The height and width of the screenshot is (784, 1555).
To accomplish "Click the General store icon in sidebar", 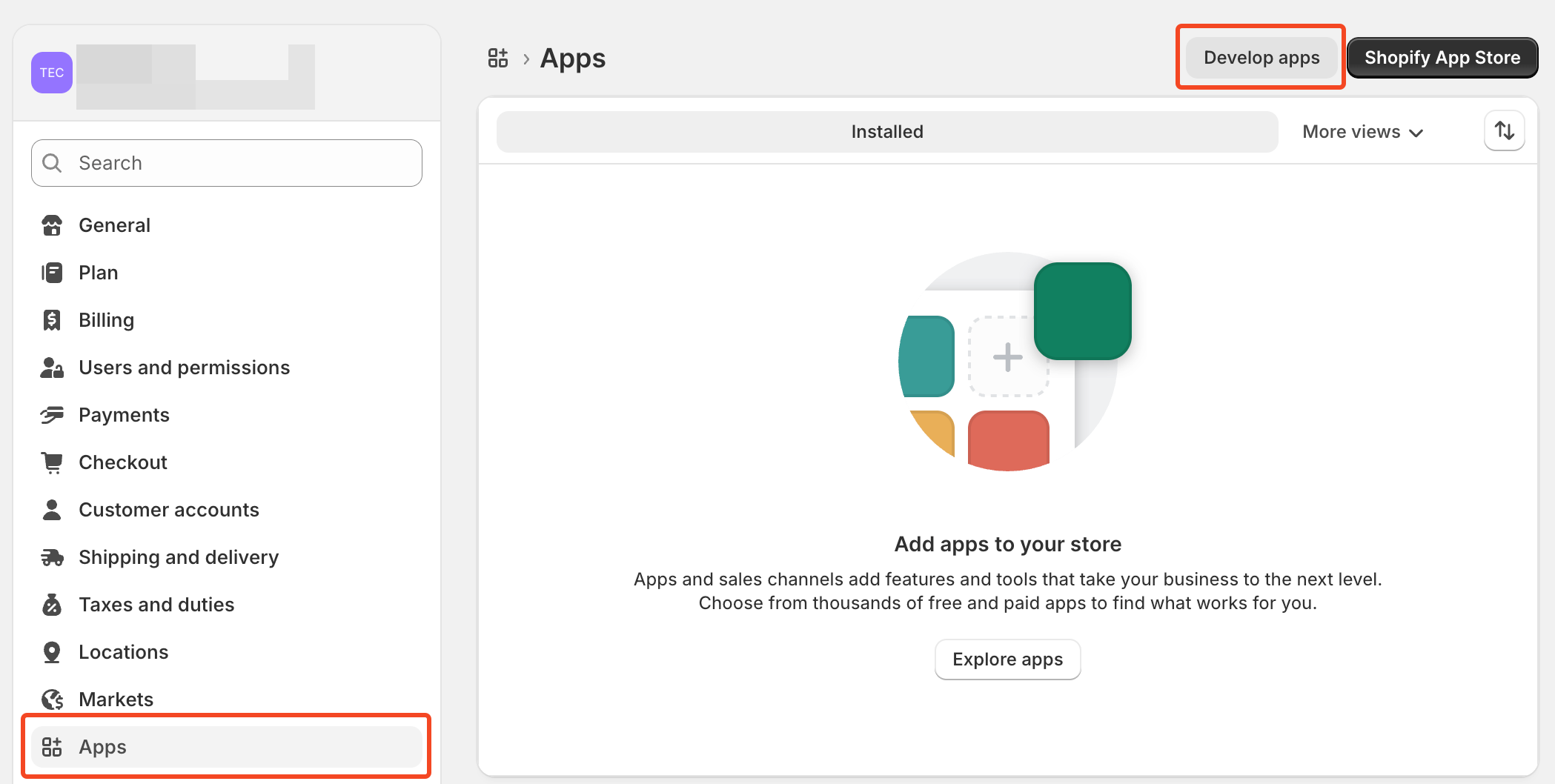I will 52,225.
